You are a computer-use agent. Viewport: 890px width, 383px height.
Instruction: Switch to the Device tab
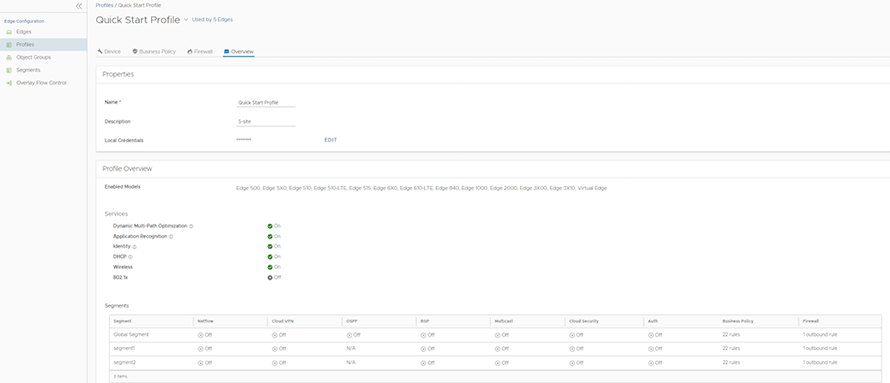tap(109, 52)
